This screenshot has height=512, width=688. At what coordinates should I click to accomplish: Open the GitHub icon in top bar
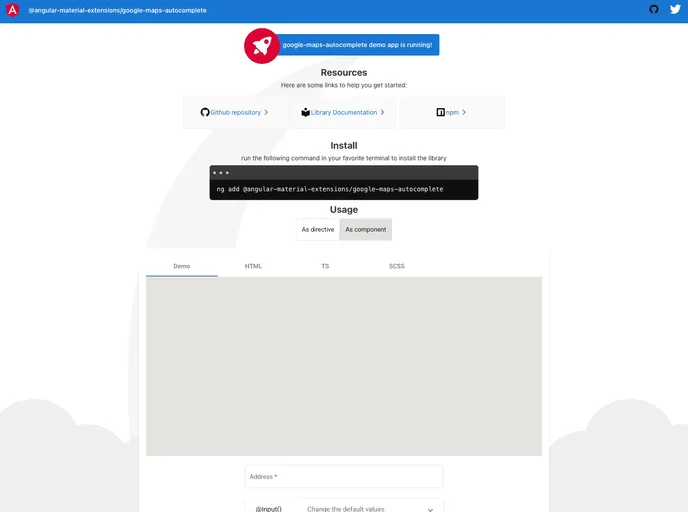[654, 10]
